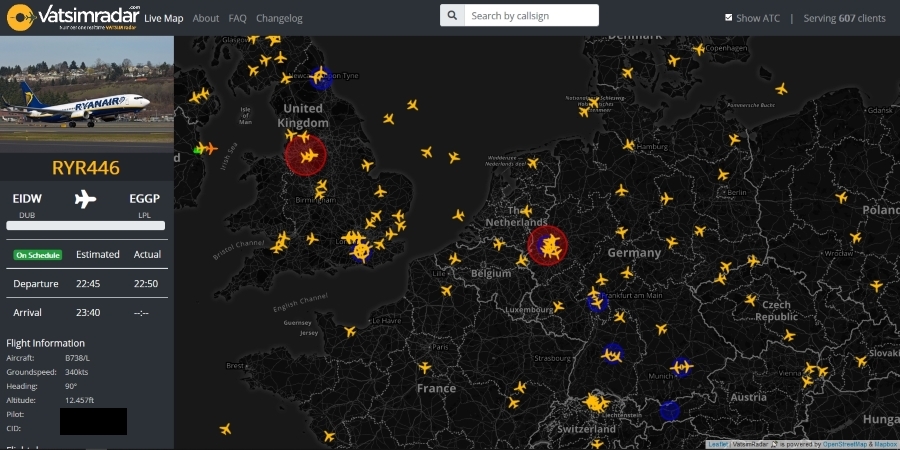The width and height of the screenshot is (900, 450).
Task: Select the blue ATC circle over Munich
Action: click(x=683, y=367)
